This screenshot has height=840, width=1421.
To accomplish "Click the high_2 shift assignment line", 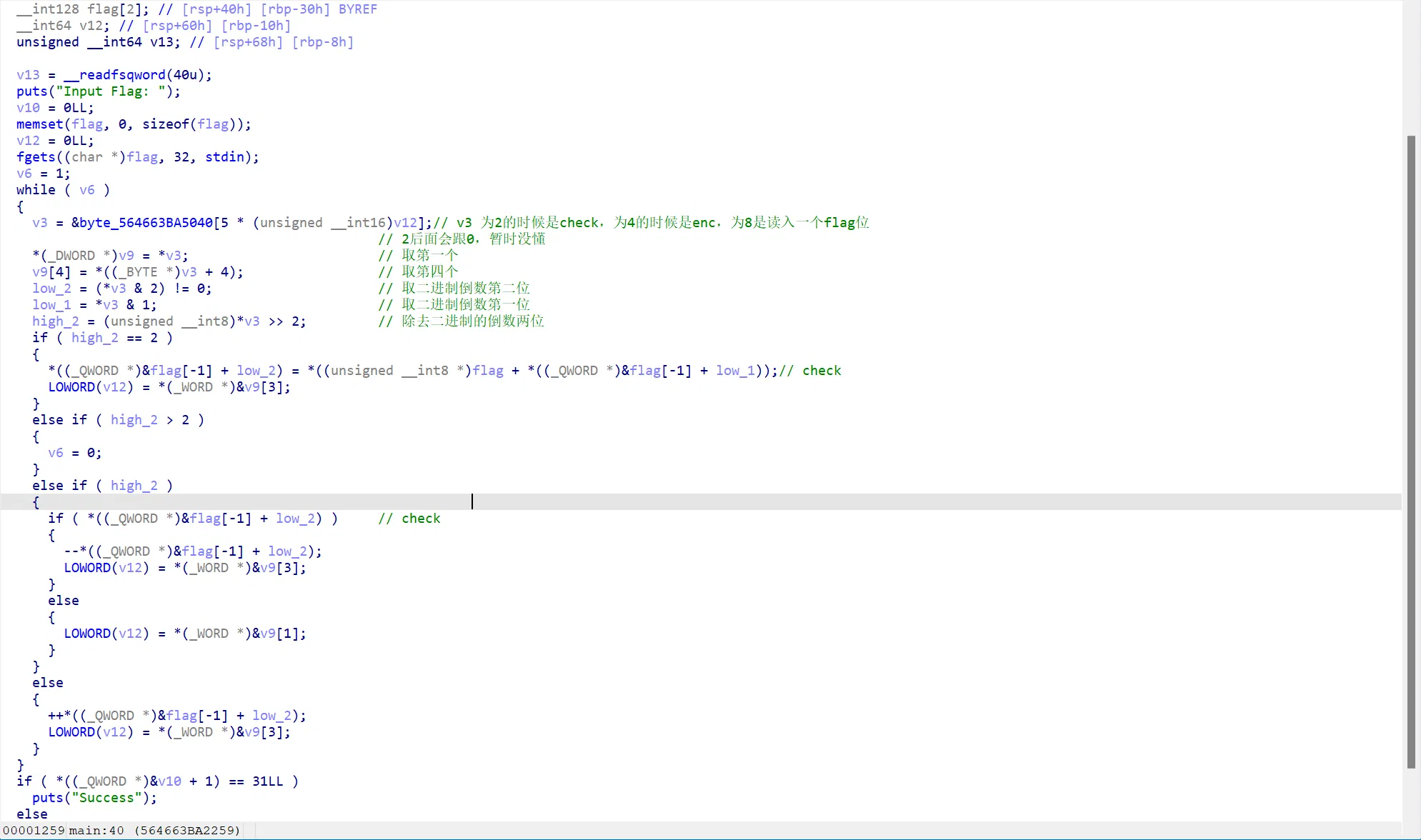I will pos(169,321).
